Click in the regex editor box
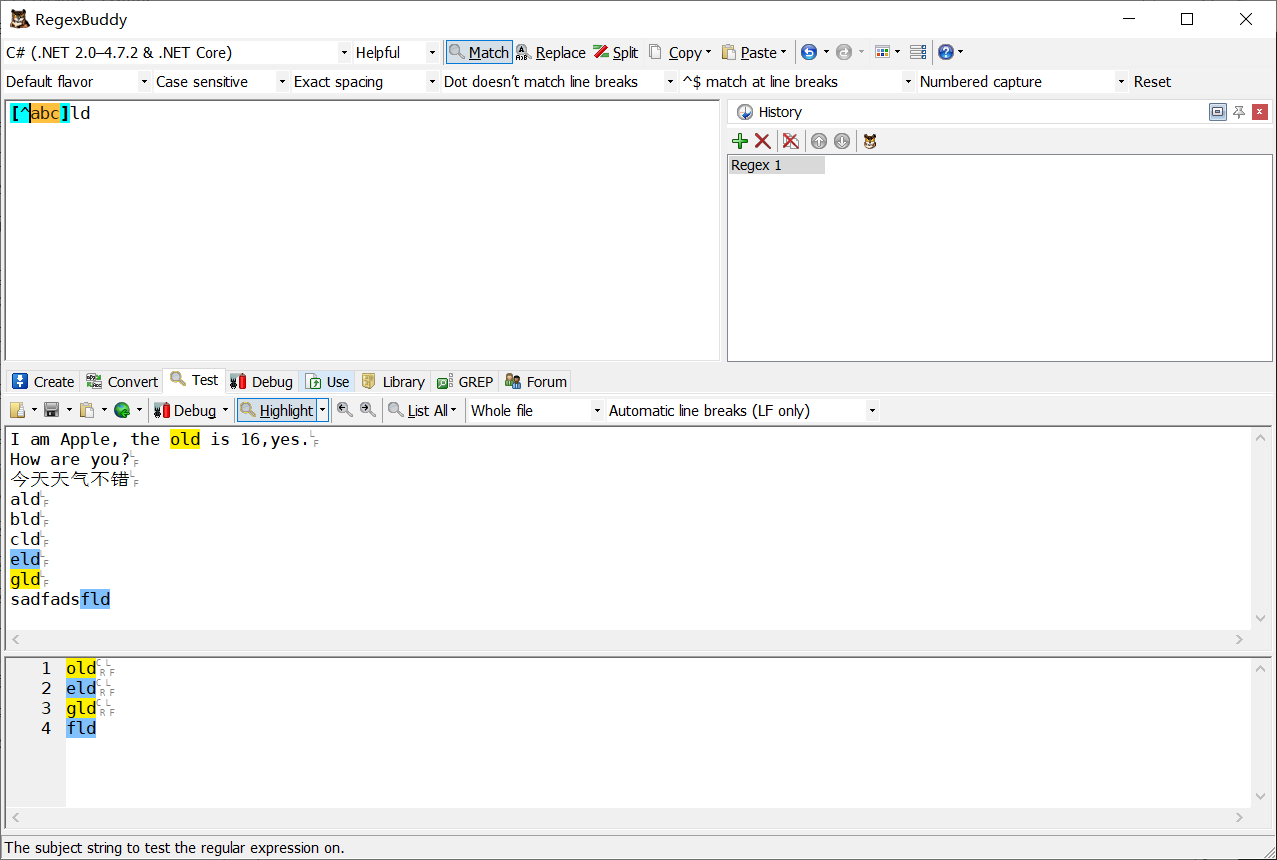1277x860 pixels. click(x=362, y=230)
